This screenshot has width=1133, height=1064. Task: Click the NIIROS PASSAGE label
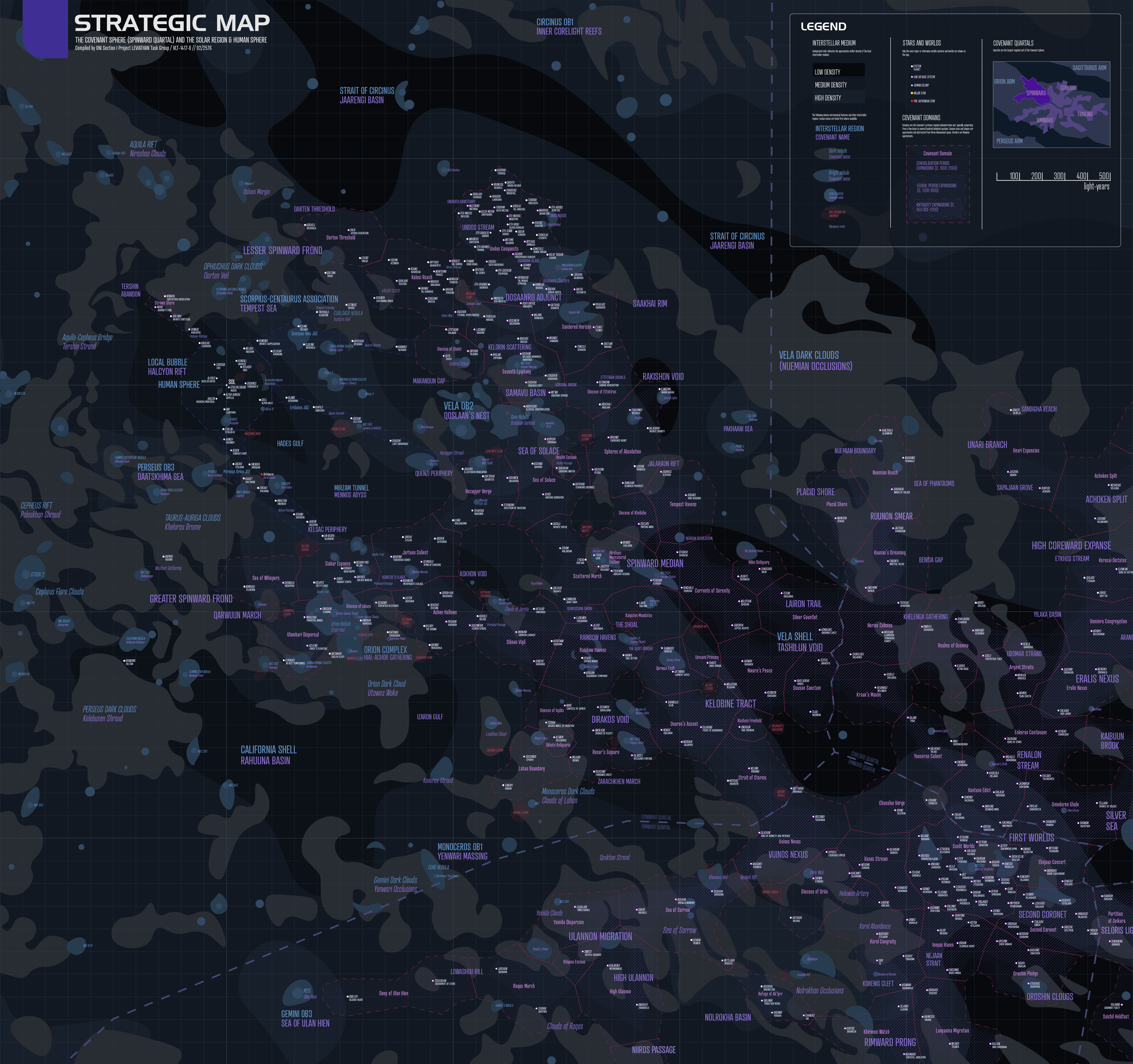pos(654,1050)
